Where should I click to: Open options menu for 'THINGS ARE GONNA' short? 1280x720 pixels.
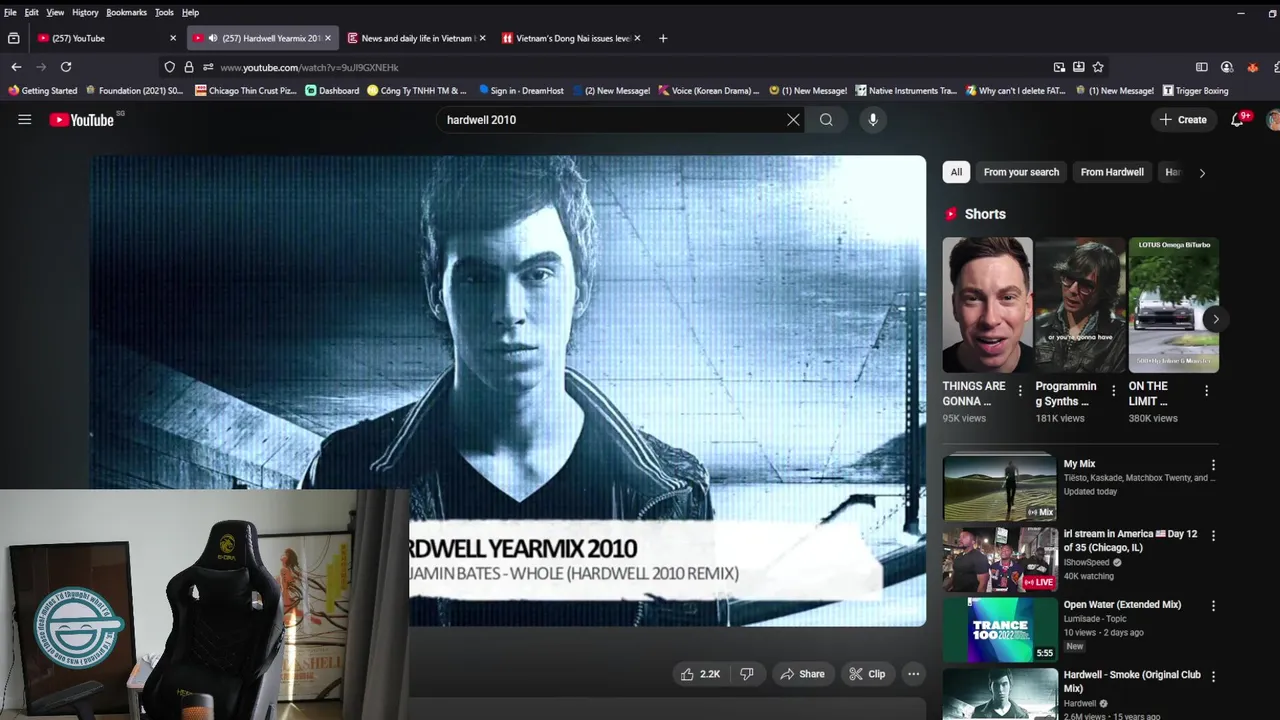[1020, 391]
